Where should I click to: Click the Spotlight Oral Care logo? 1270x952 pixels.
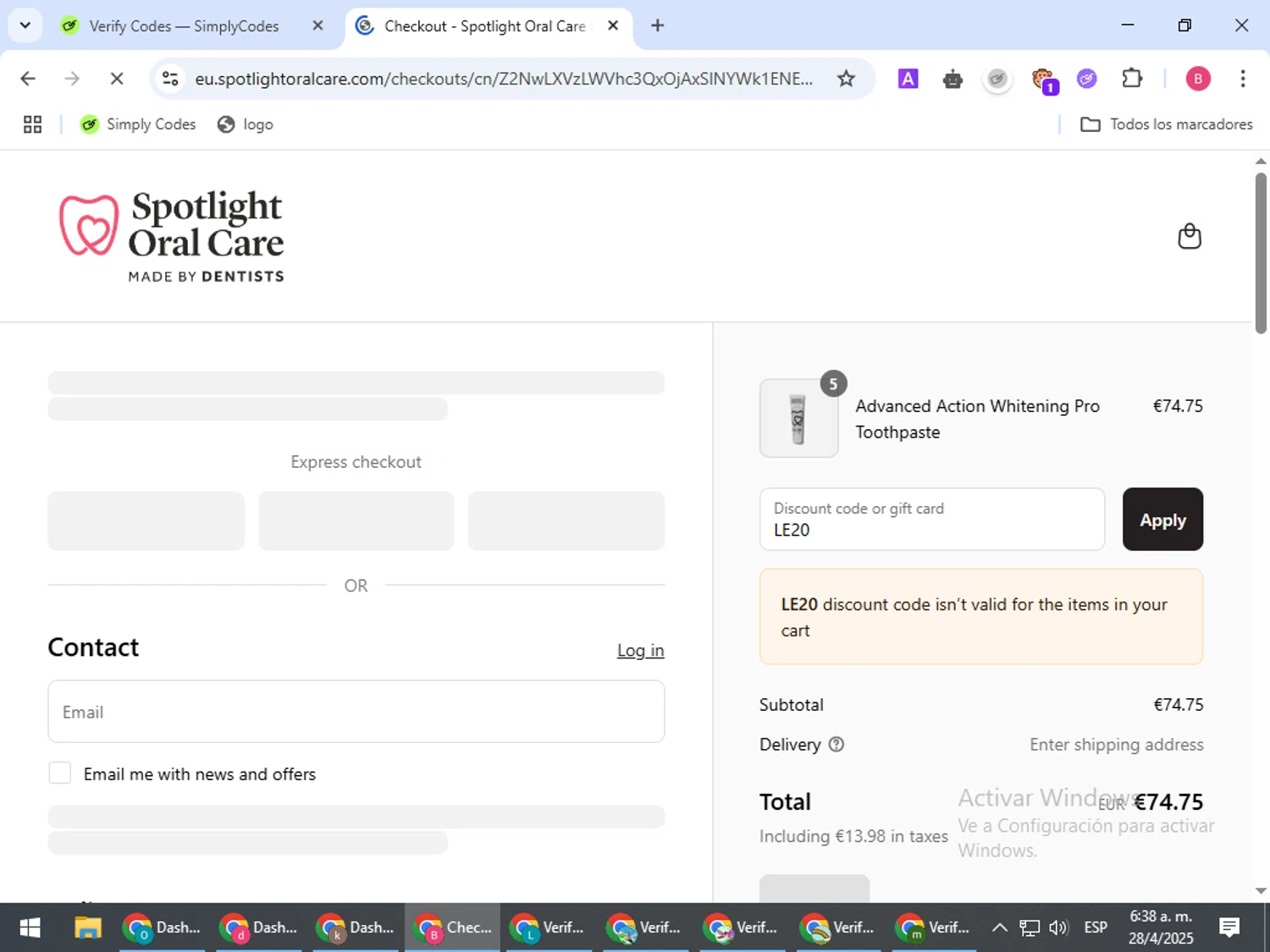[x=172, y=236]
